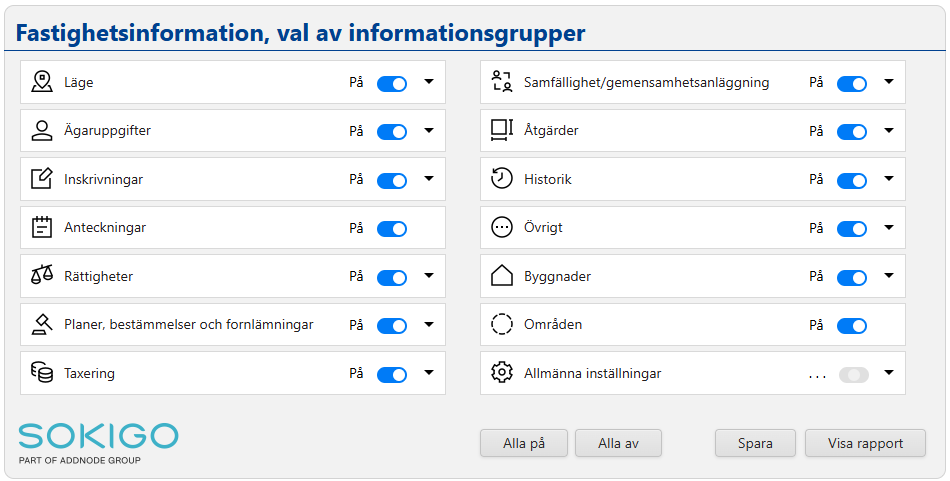This screenshot has height=481, width=950.
Task: Click the scales icon for Rättigheter
Action: point(42,276)
